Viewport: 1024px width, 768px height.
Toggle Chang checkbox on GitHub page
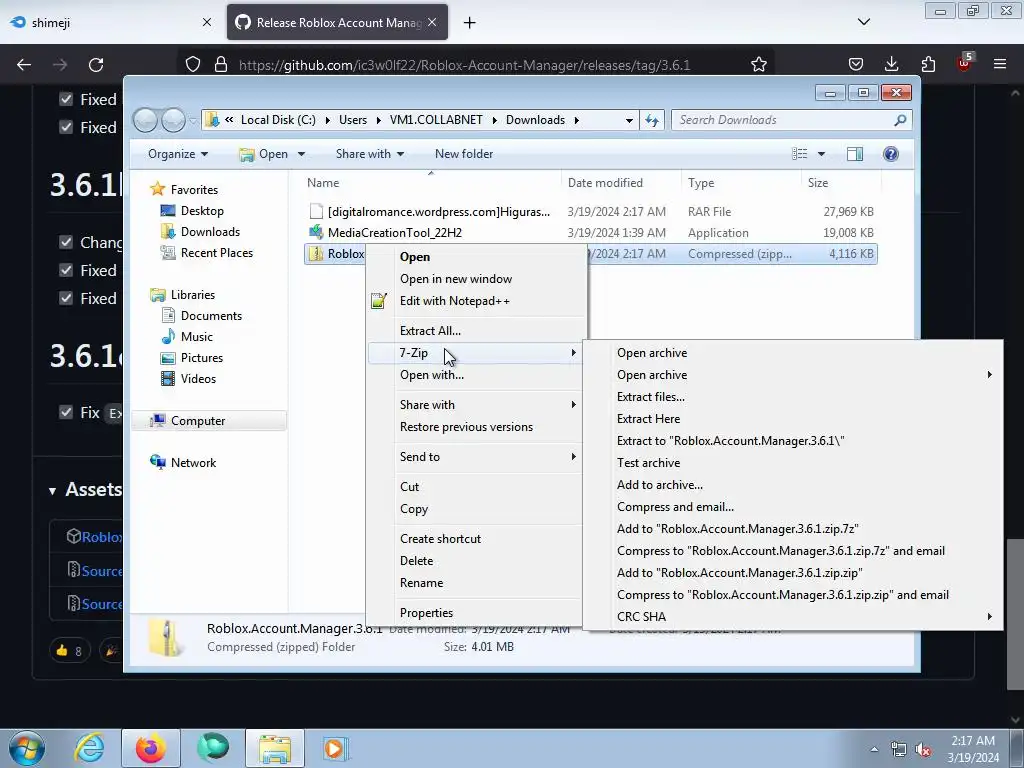coord(66,242)
